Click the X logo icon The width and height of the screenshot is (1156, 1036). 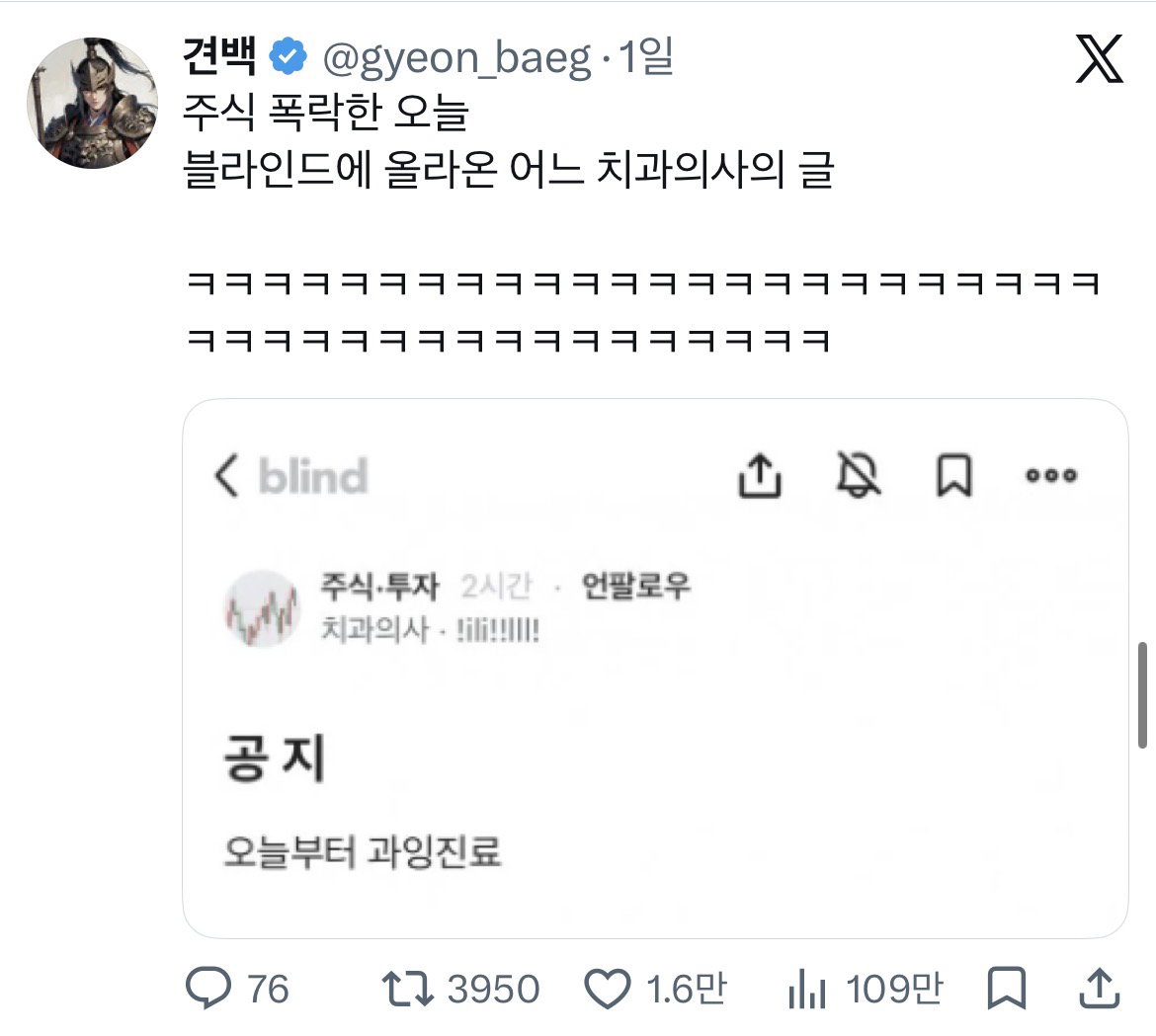pos(1099,59)
